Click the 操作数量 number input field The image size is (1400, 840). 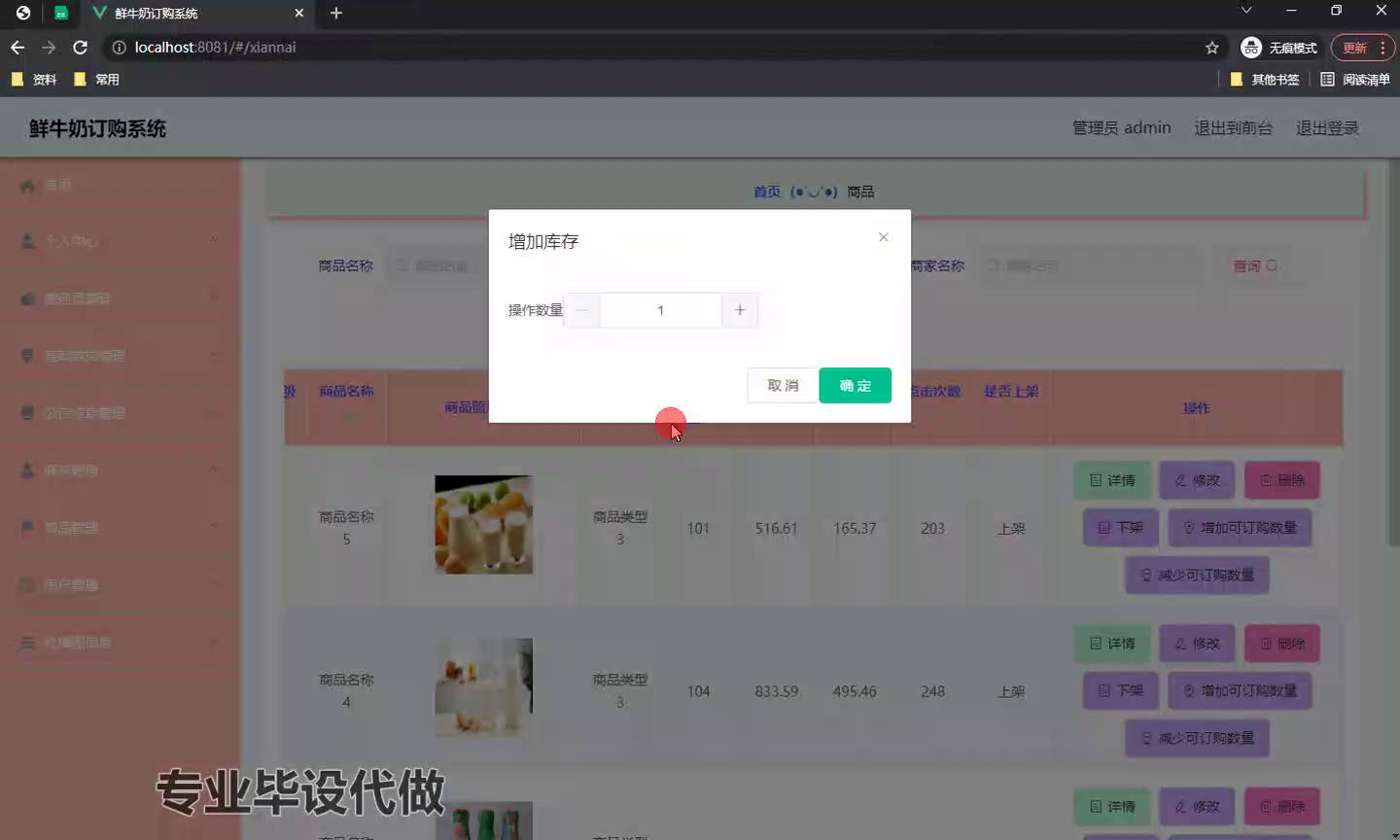660,310
